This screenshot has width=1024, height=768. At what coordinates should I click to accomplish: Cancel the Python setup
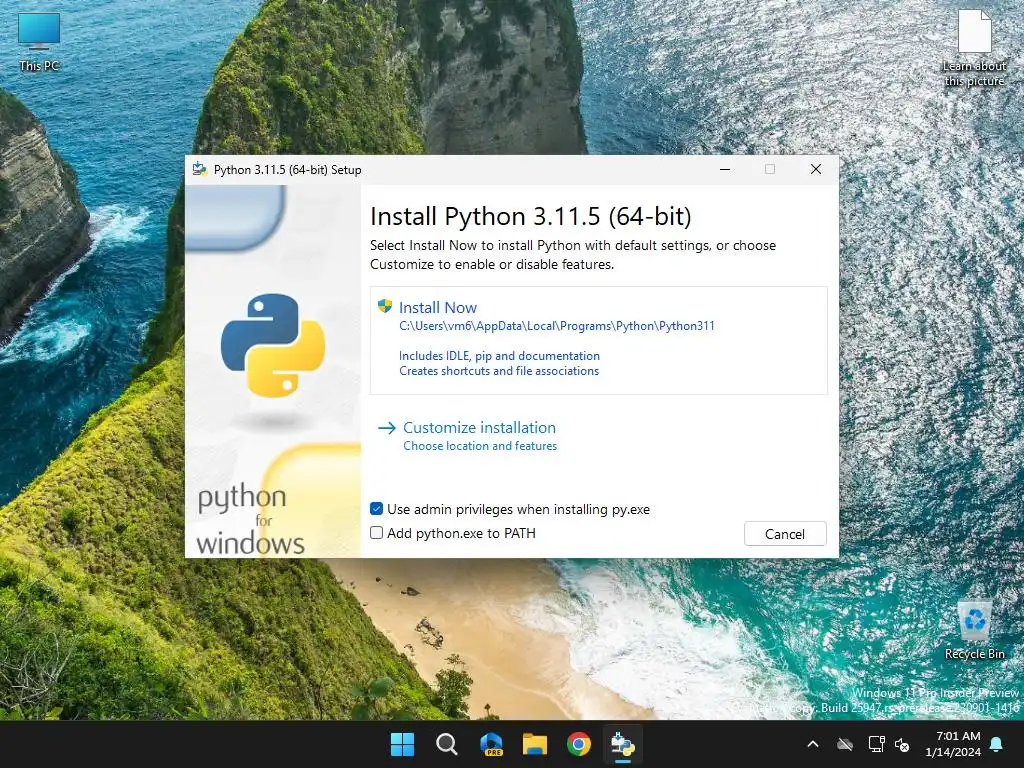point(785,534)
